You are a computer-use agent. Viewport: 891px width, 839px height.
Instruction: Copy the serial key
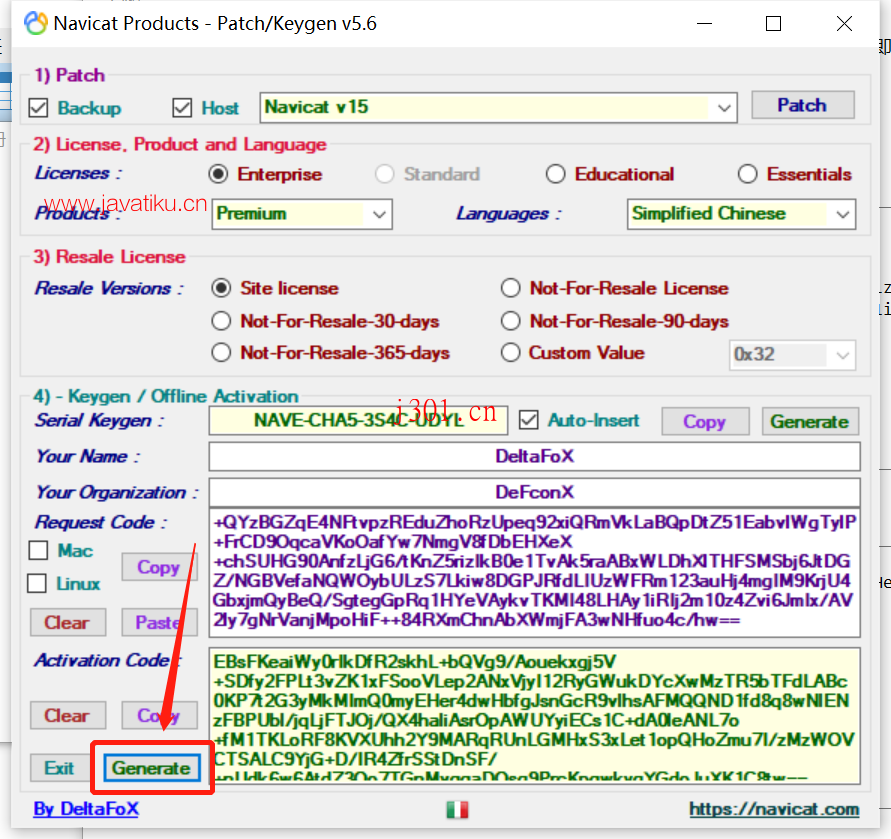705,421
